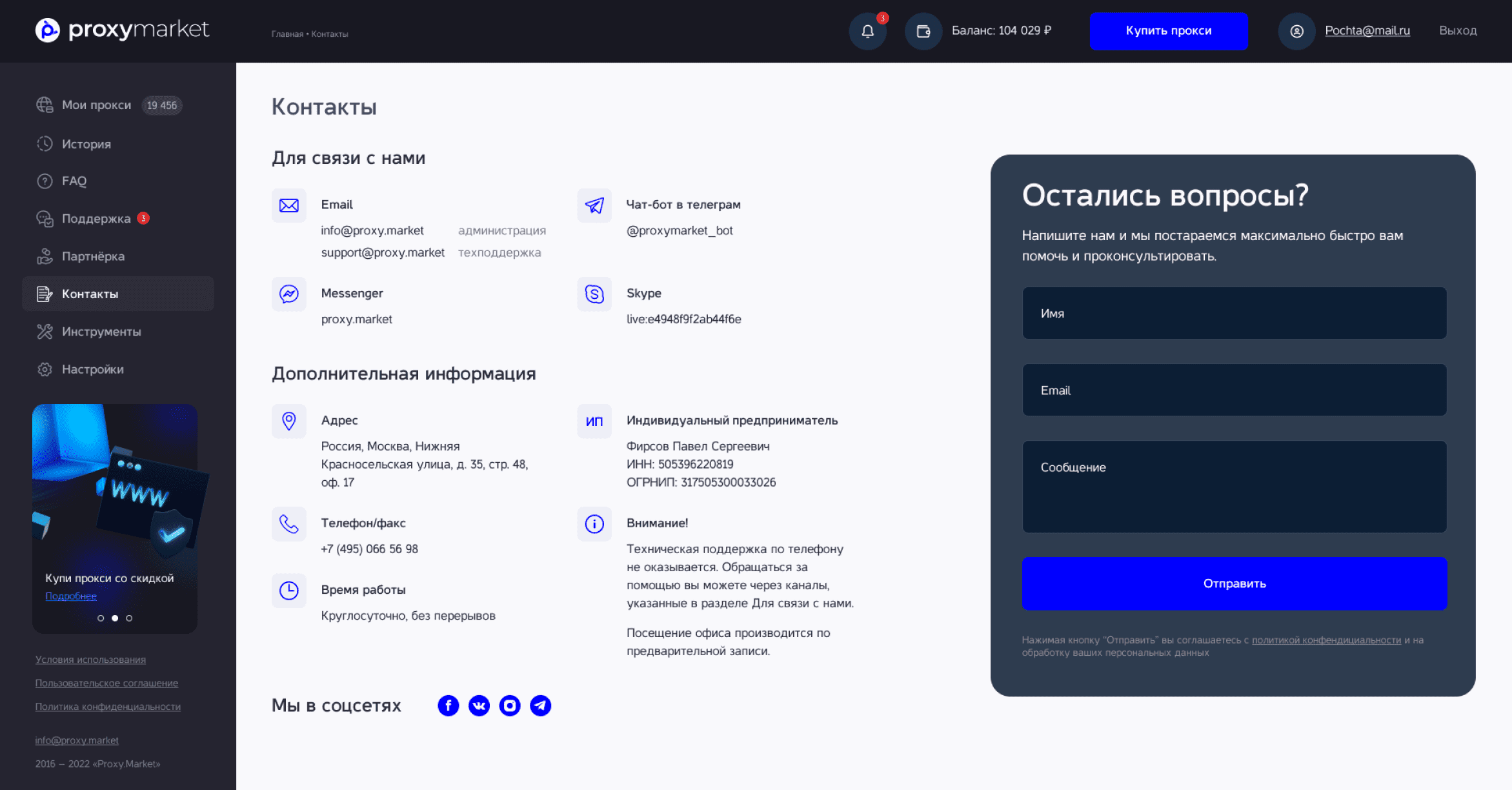1512x790 pixels.
Task: Open the Facebook social icon
Action: tap(448, 705)
